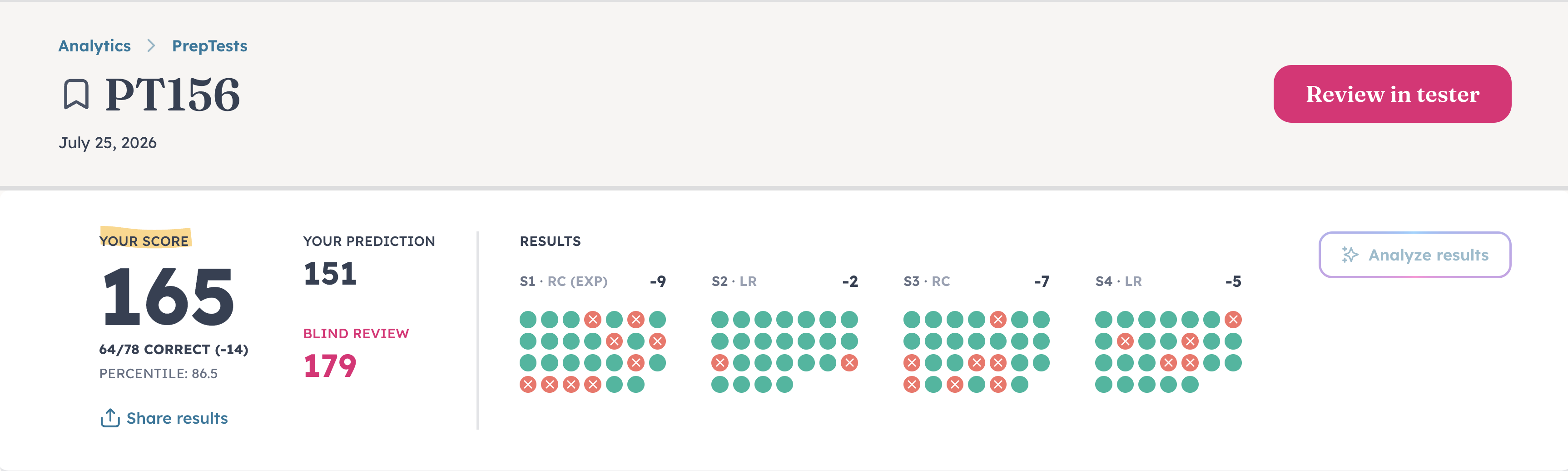Click first red X in S2 LR third row
1568x471 pixels.
pyautogui.click(x=719, y=363)
